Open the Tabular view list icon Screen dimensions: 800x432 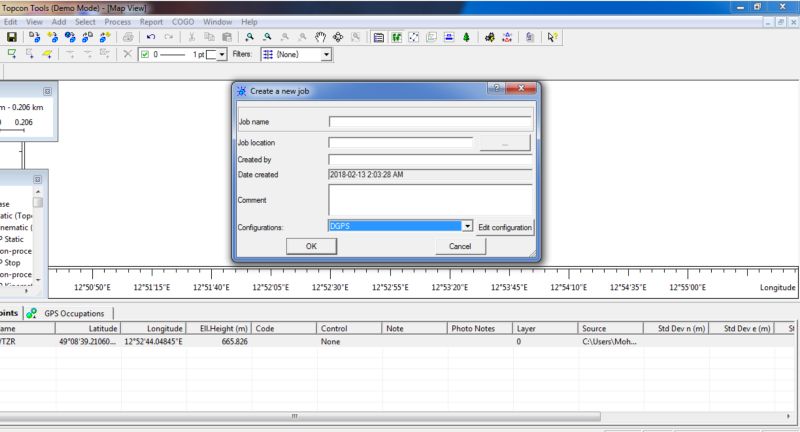click(x=379, y=37)
